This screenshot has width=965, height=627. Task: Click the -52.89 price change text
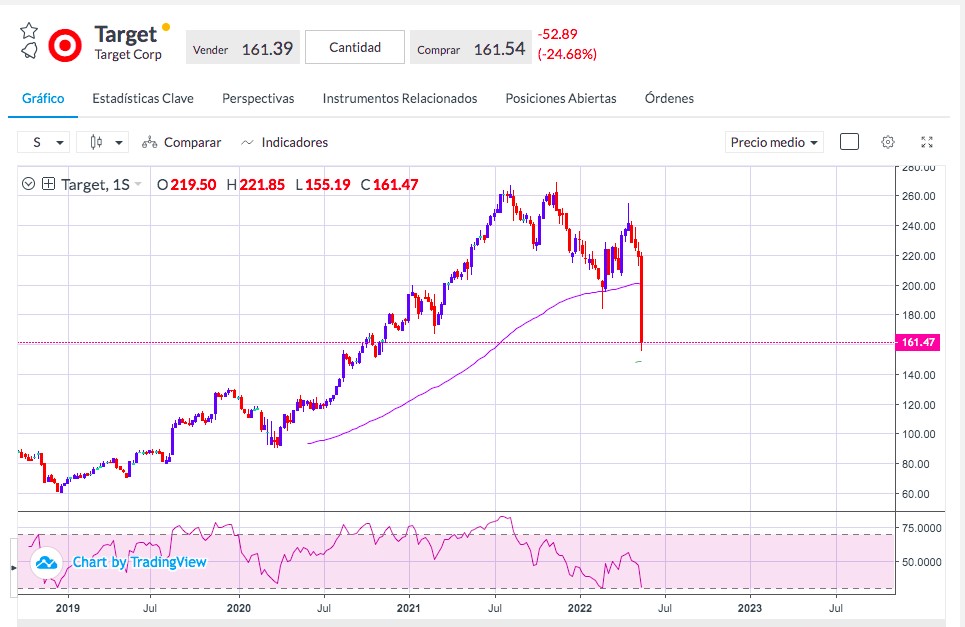(x=558, y=34)
